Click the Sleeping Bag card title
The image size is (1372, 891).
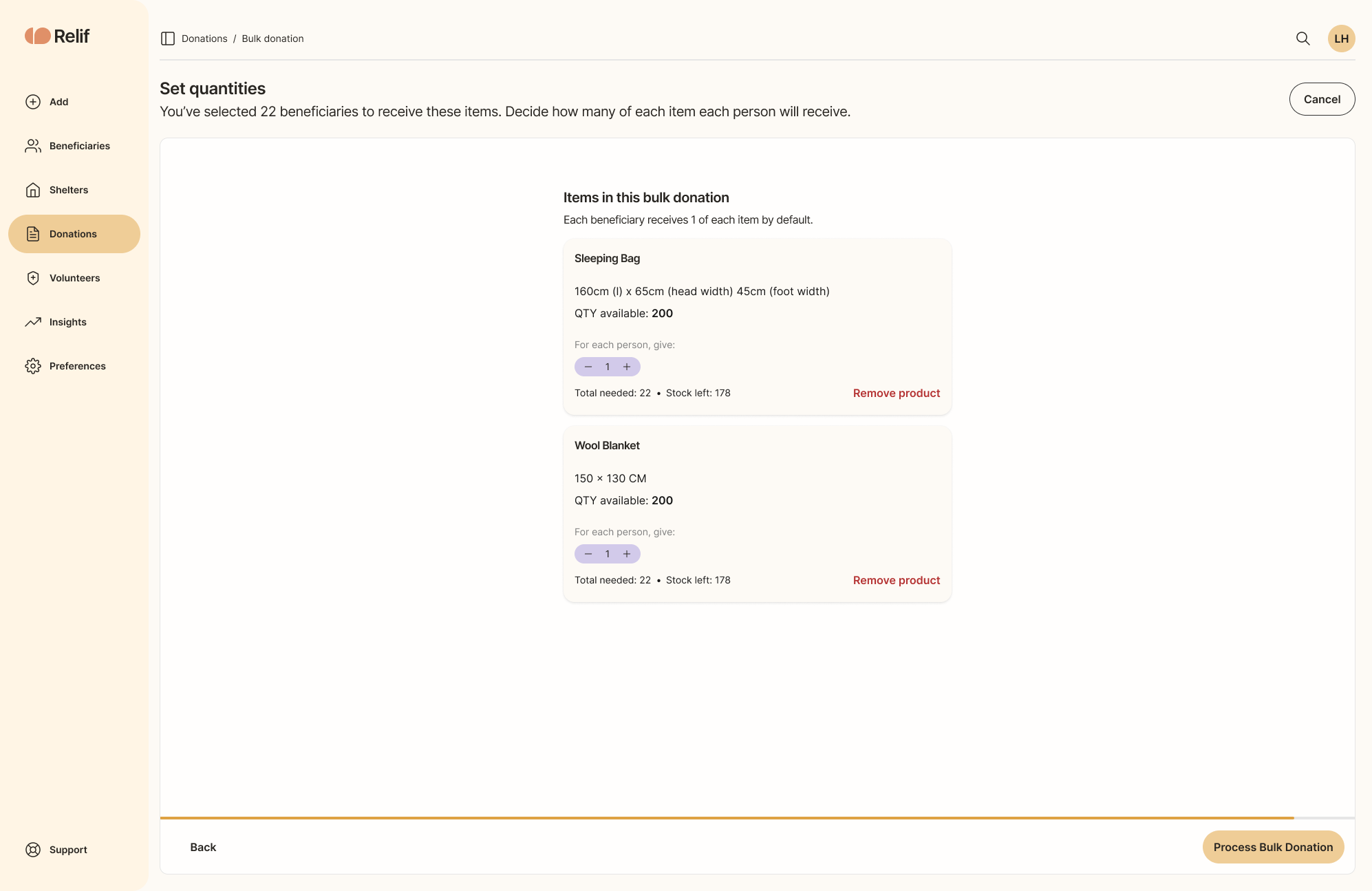click(x=607, y=258)
